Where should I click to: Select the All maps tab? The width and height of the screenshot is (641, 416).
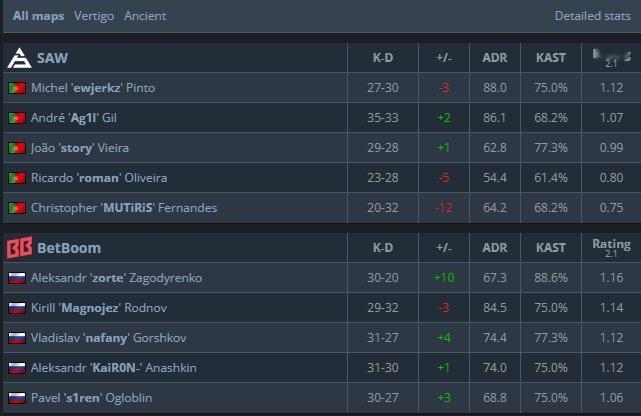click(38, 16)
